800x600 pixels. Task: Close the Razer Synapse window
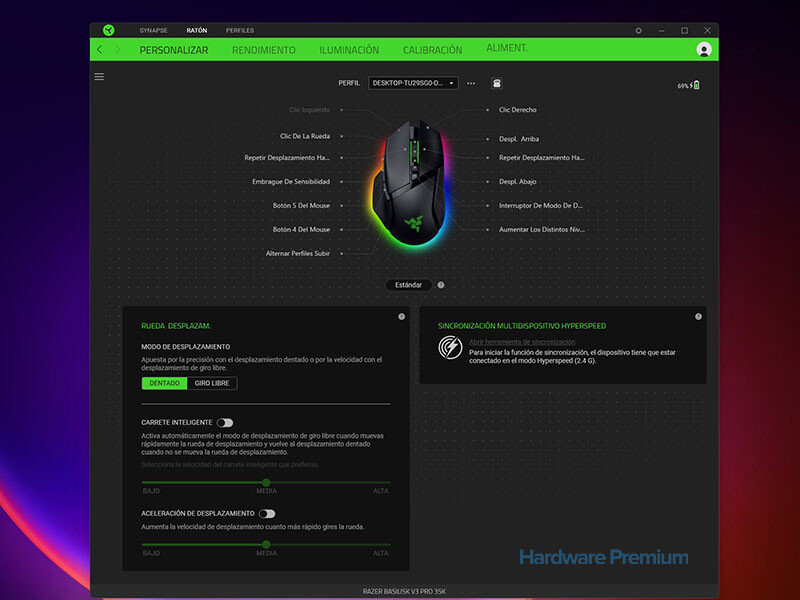coord(707,31)
